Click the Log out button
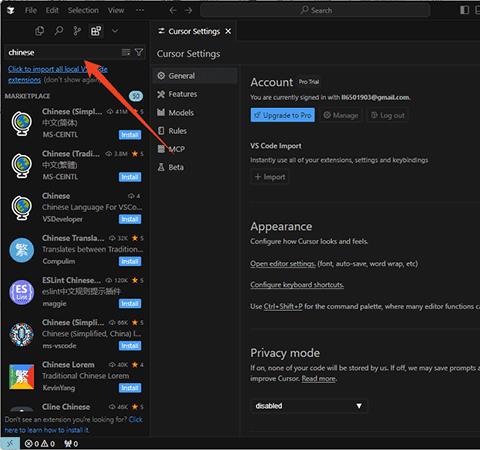Image resolution: width=480 pixels, height=450 pixels. pos(388,115)
